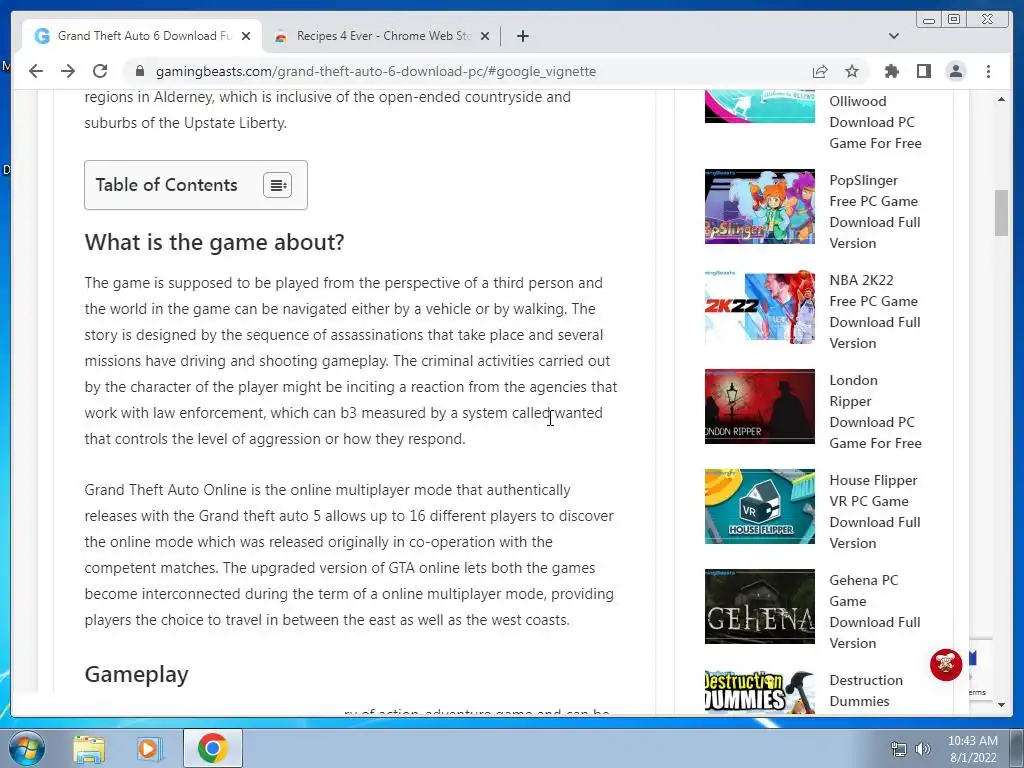The image size is (1024, 768).
Task: Click the page scrollbar up arrow
Action: pyautogui.click(x=1001, y=99)
